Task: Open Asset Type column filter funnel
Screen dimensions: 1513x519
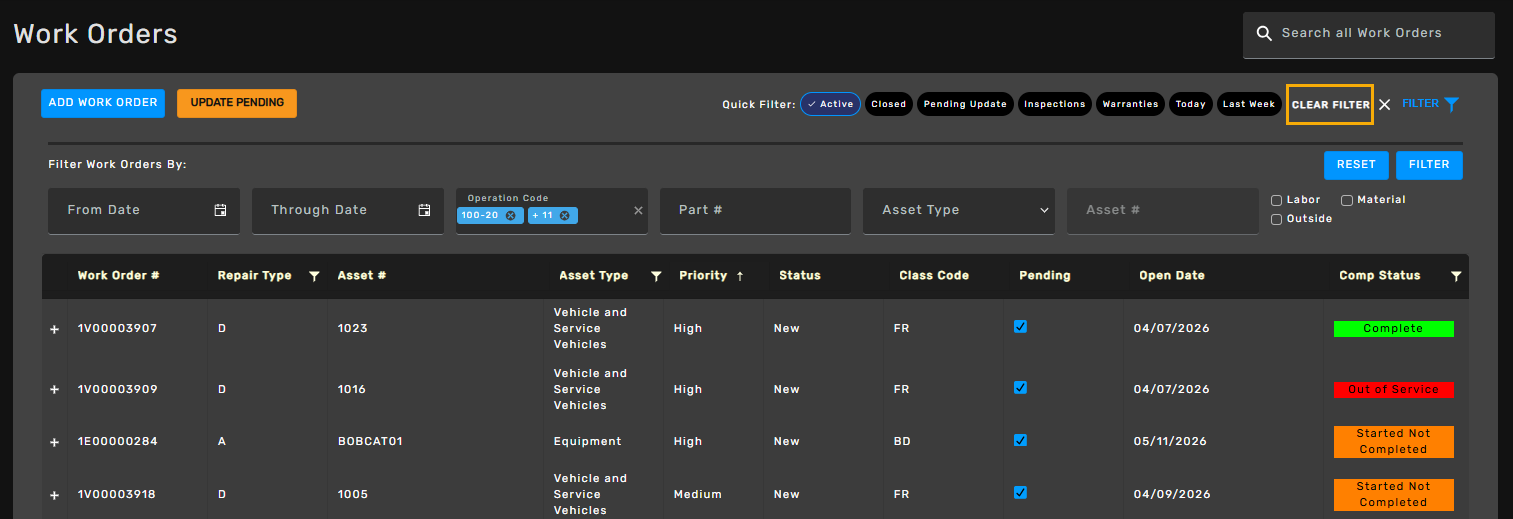Action: [656, 276]
